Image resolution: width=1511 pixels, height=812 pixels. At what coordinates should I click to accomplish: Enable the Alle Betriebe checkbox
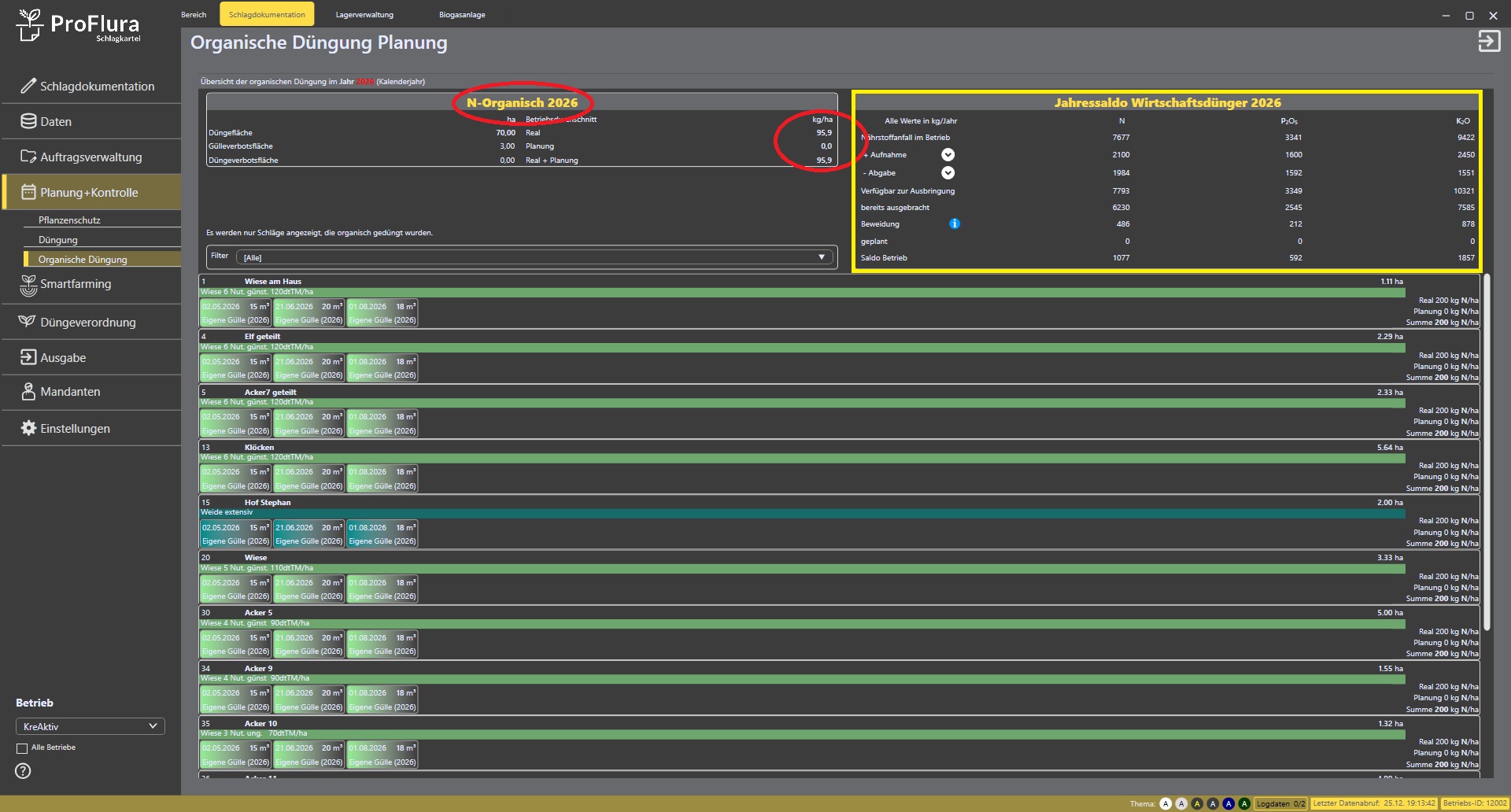(x=22, y=748)
